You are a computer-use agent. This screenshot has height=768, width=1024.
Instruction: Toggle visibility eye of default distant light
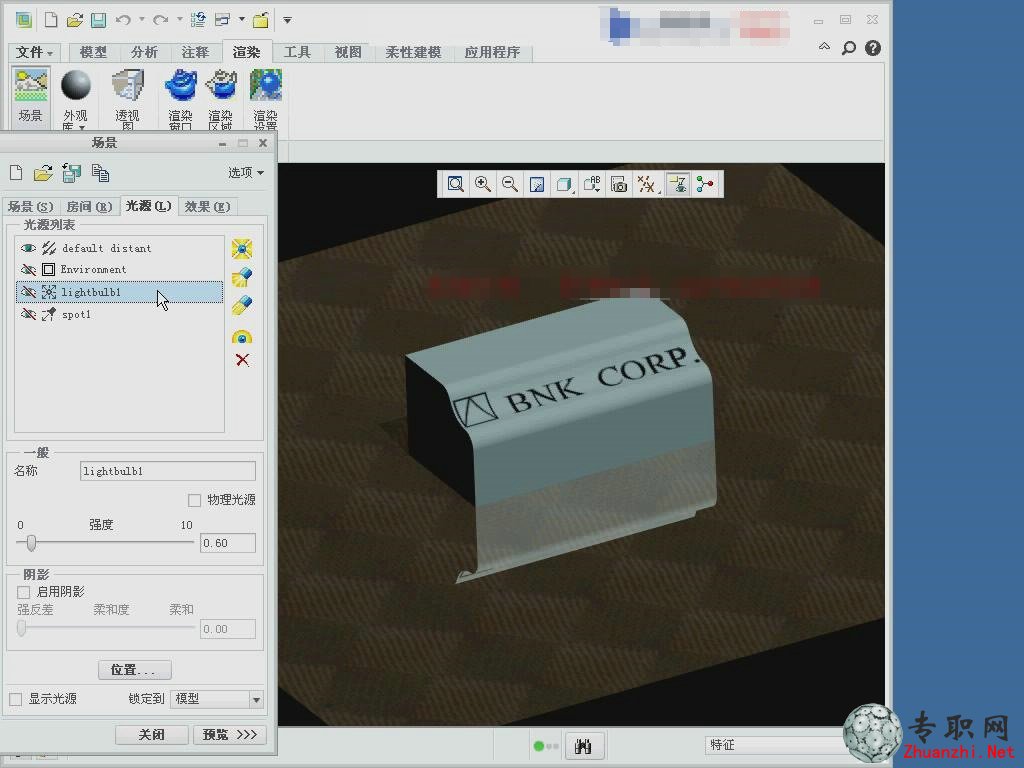click(x=28, y=248)
